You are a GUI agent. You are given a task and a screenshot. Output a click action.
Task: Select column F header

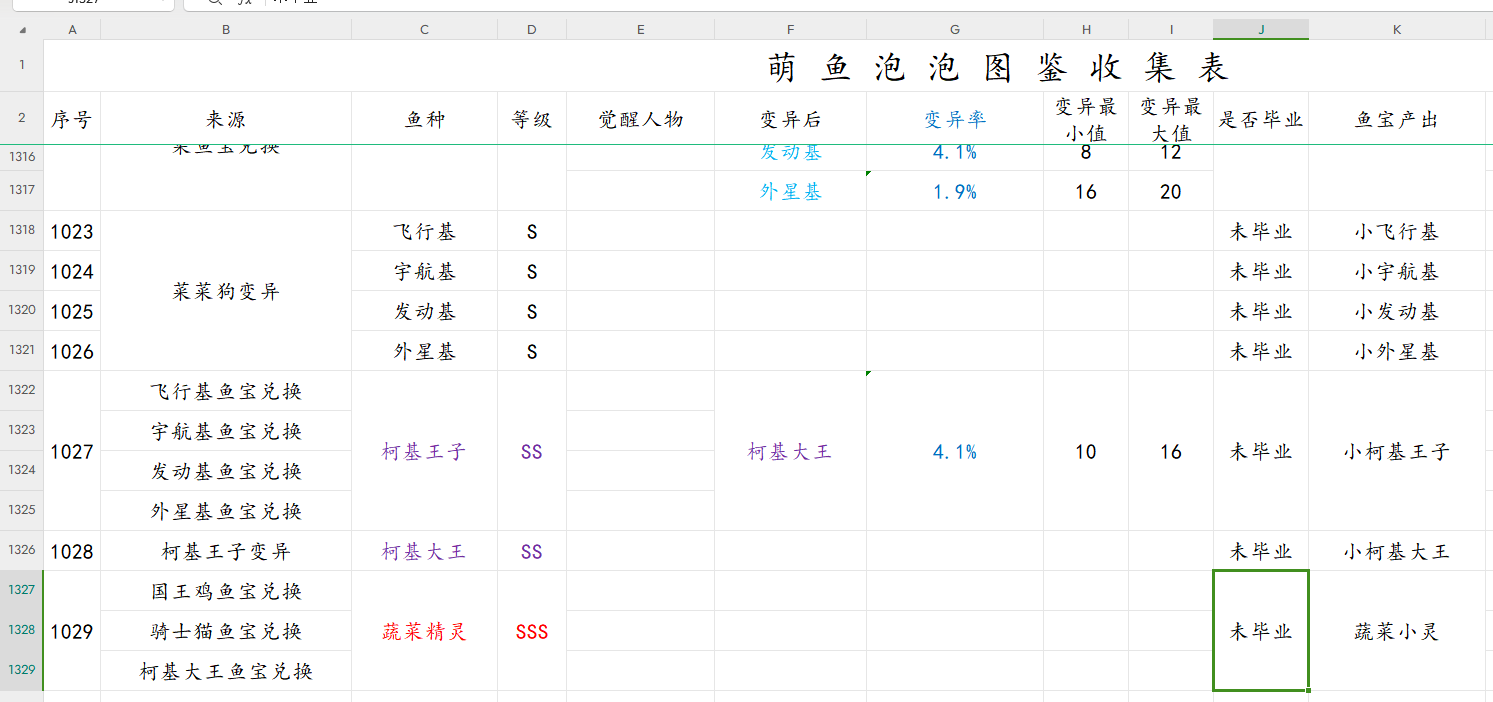pyautogui.click(x=790, y=30)
